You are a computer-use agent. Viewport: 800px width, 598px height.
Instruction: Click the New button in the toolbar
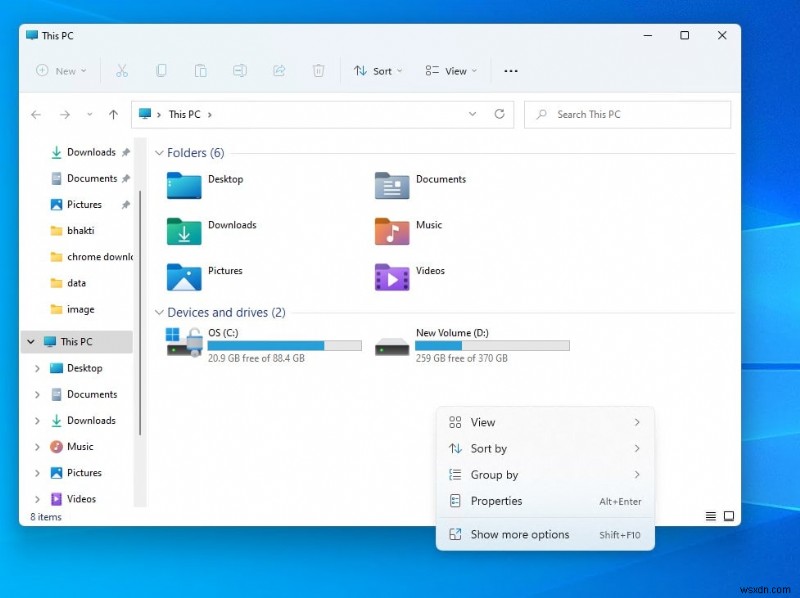[x=60, y=71]
